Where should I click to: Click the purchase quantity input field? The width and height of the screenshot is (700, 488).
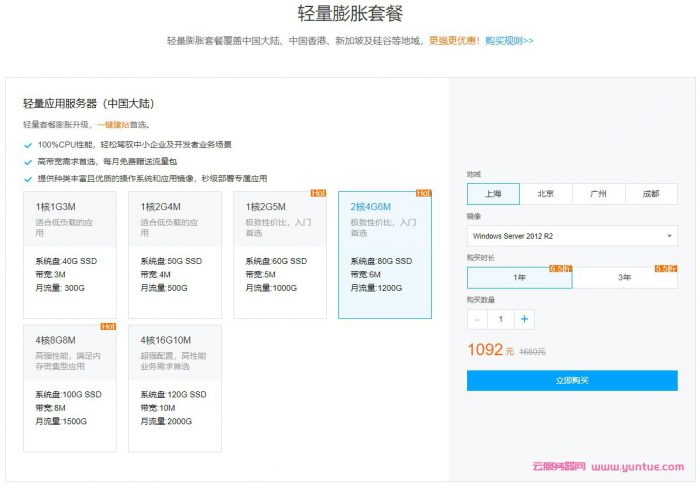[500, 319]
